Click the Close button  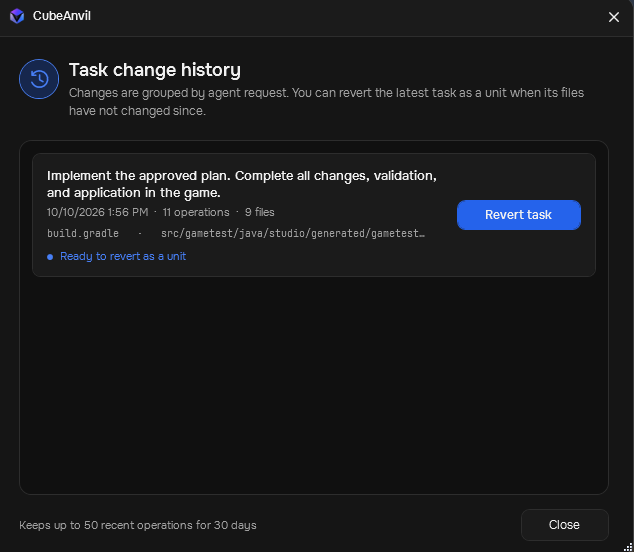[x=564, y=525]
